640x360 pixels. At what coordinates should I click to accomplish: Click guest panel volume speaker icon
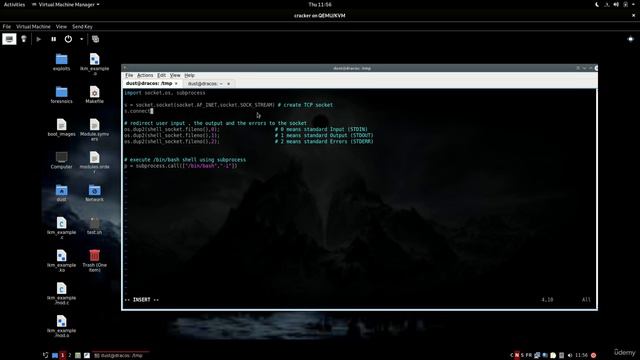[570, 355]
